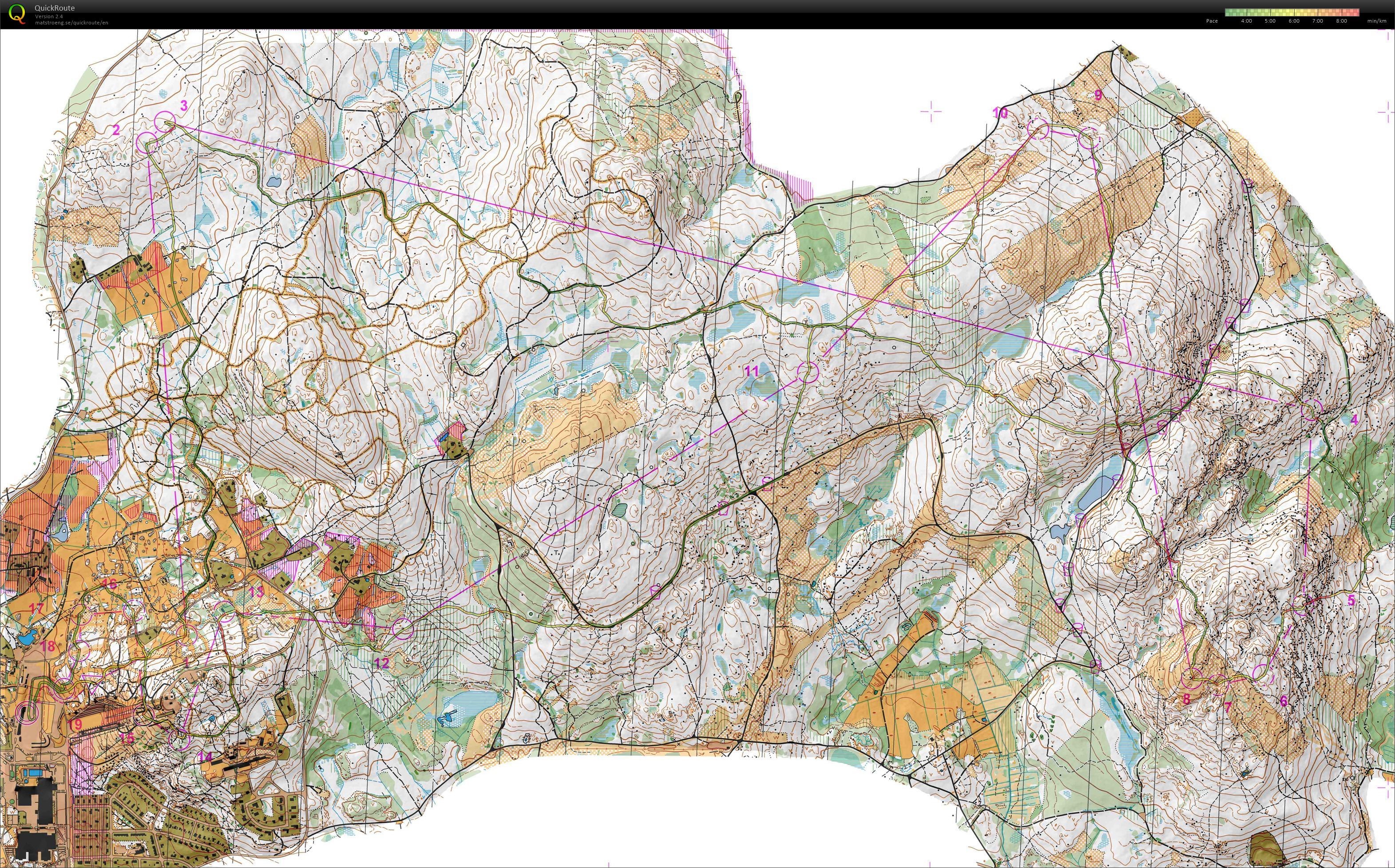Image resolution: width=1395 pixels, height=868 pixels.
Task: Click the min/km unit label
Action: [1376, 21]
